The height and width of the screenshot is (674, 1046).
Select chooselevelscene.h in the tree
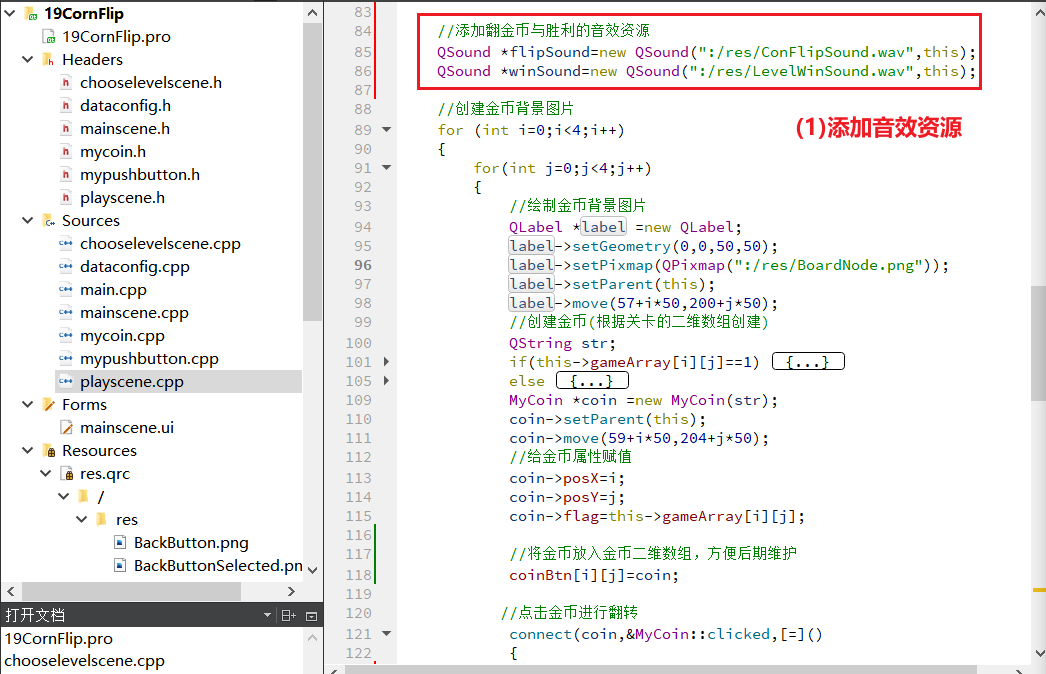[151, 82]
